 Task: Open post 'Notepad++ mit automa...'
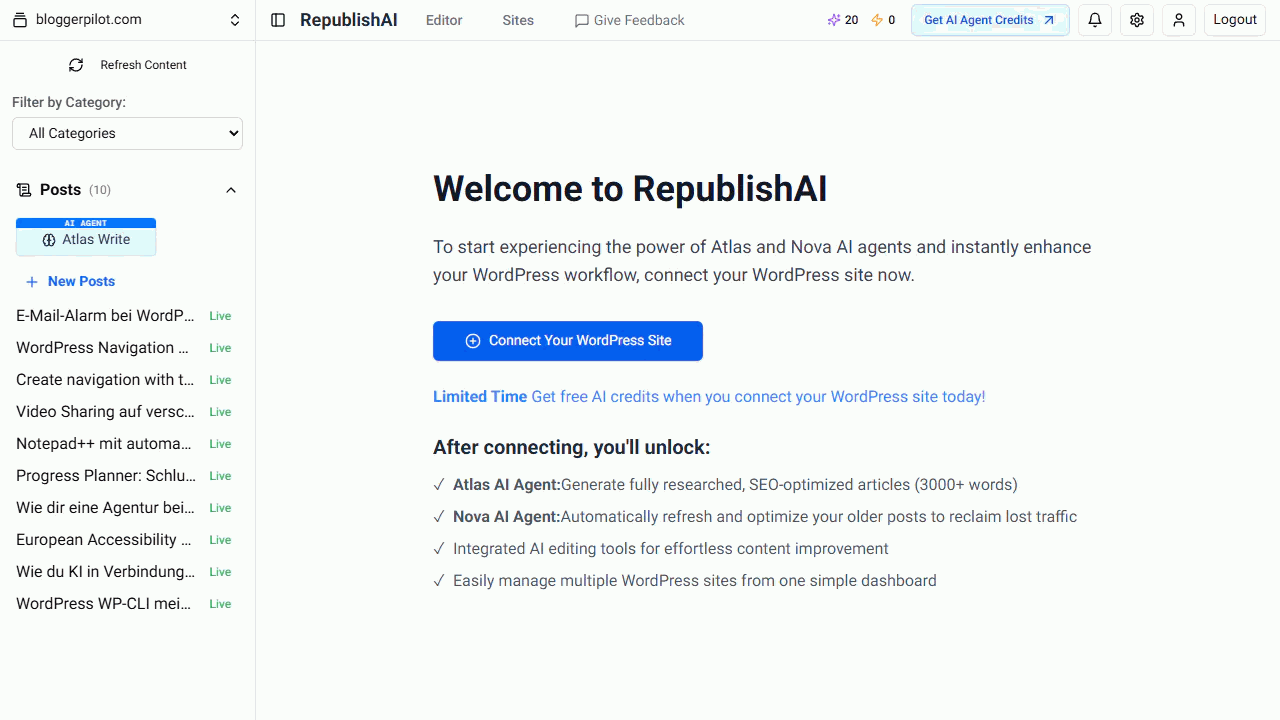click(x=104, y=444)
